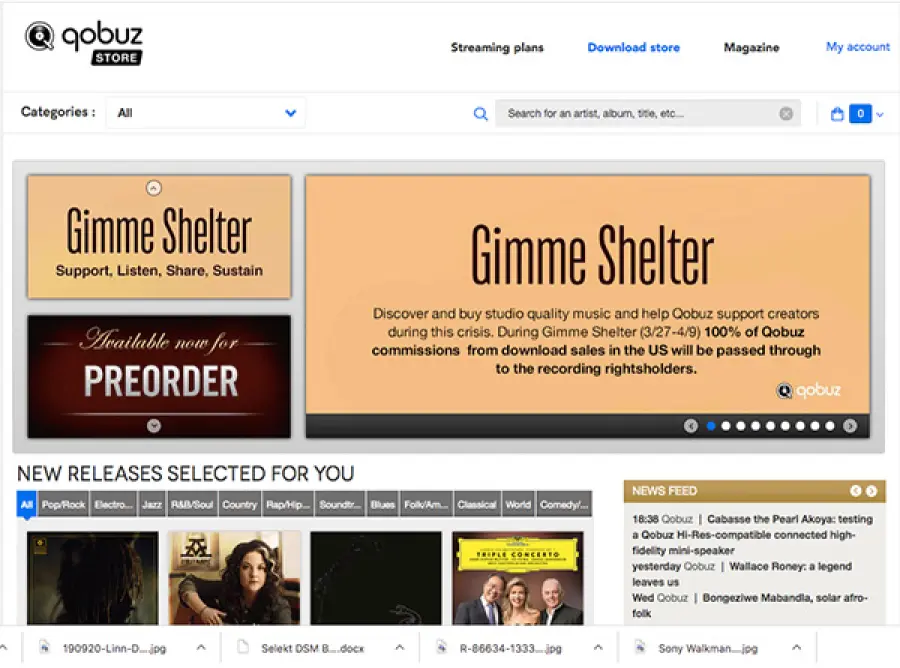Advance to next carousel banner arrow

[850, 426]
